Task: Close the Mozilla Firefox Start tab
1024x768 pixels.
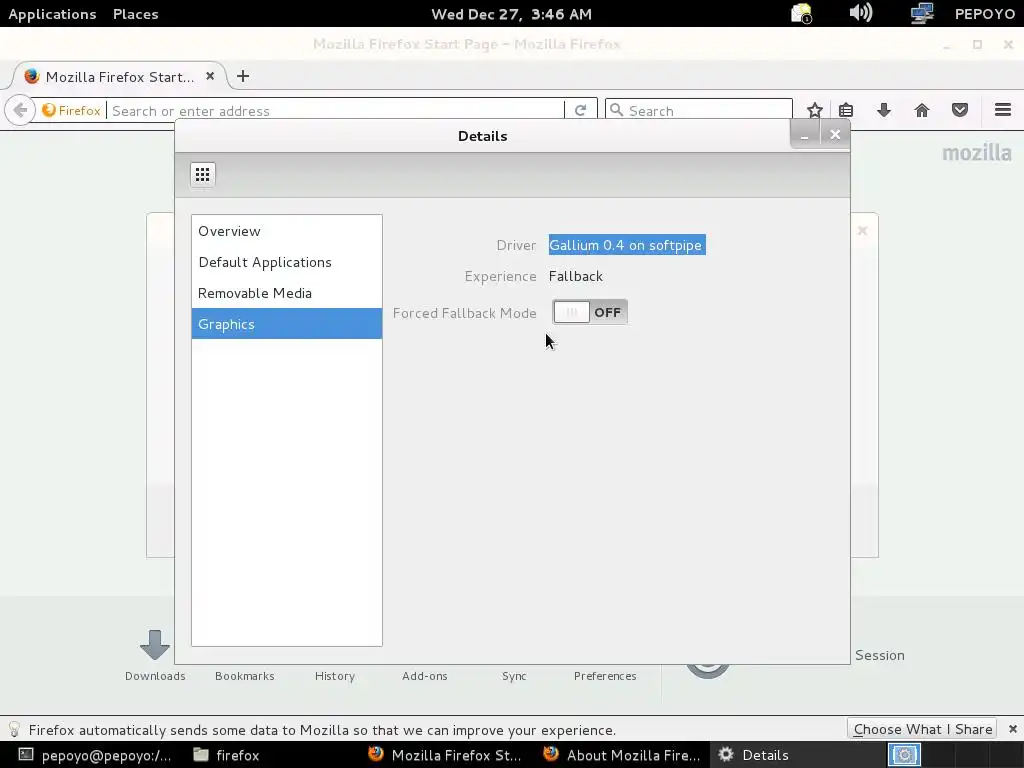Action: (x=210, y=76)
